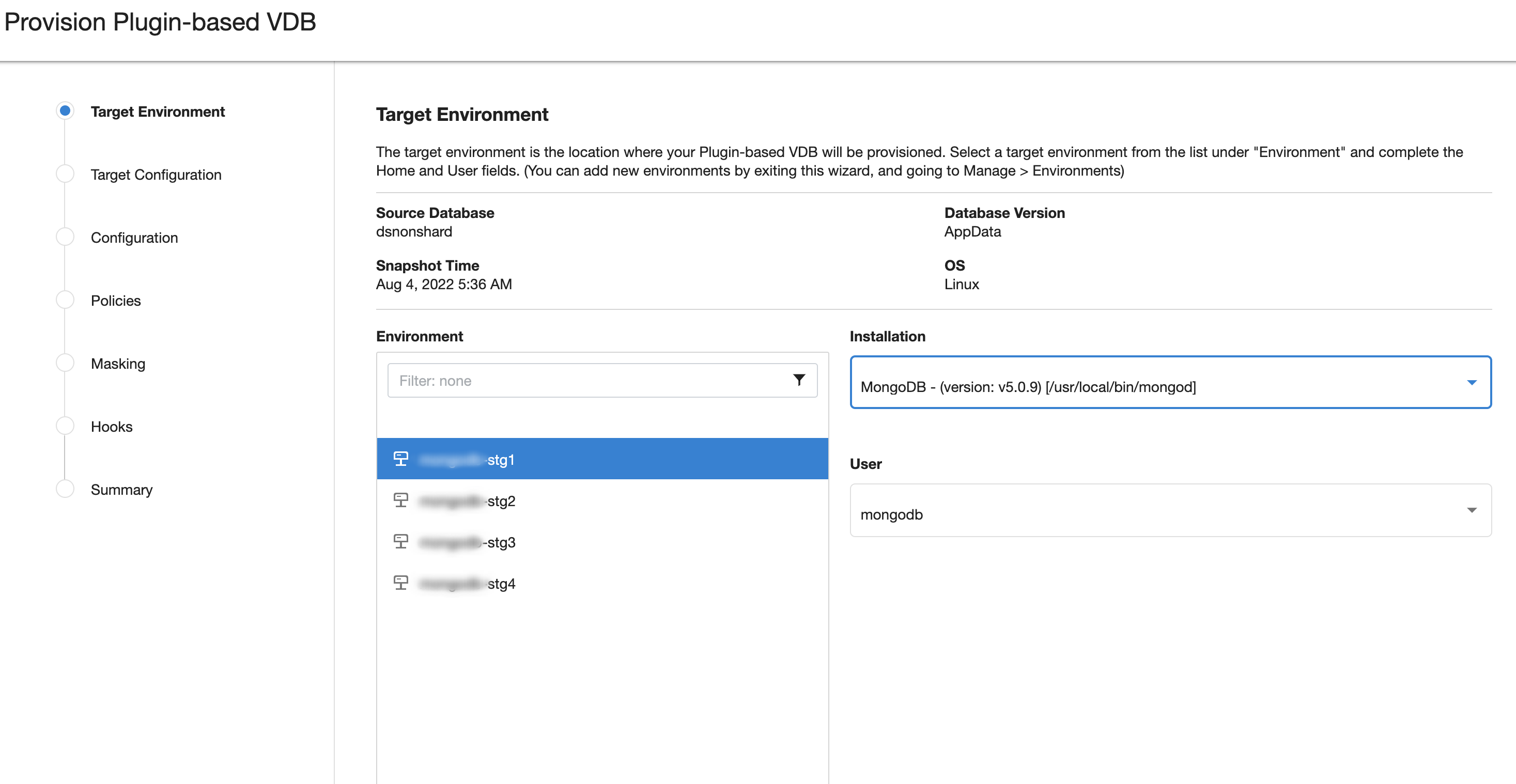Screen dimensions: 1516x784
Task: Expand the User dropdown arrow
Action: 1471,510
